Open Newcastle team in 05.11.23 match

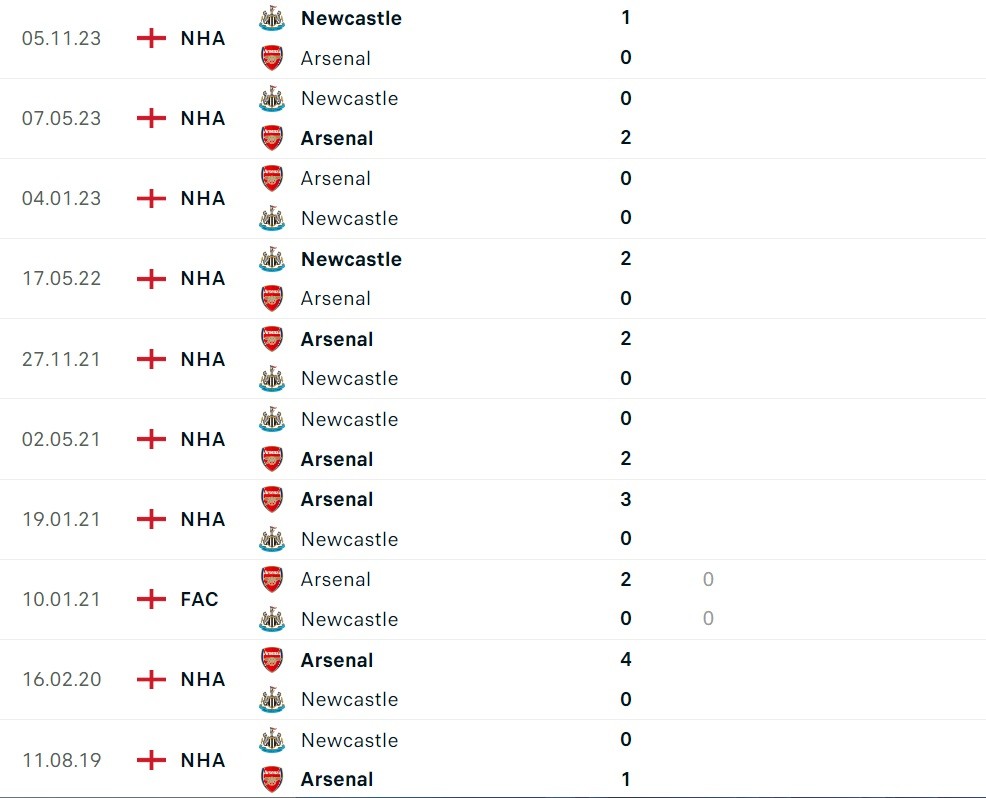tap(351, 18)
